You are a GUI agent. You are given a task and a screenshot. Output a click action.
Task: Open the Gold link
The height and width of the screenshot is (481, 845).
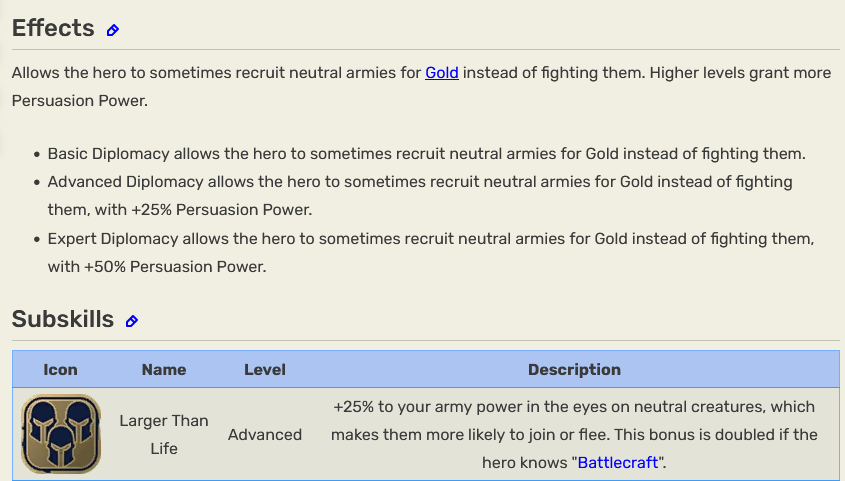[x=442, y=73]
